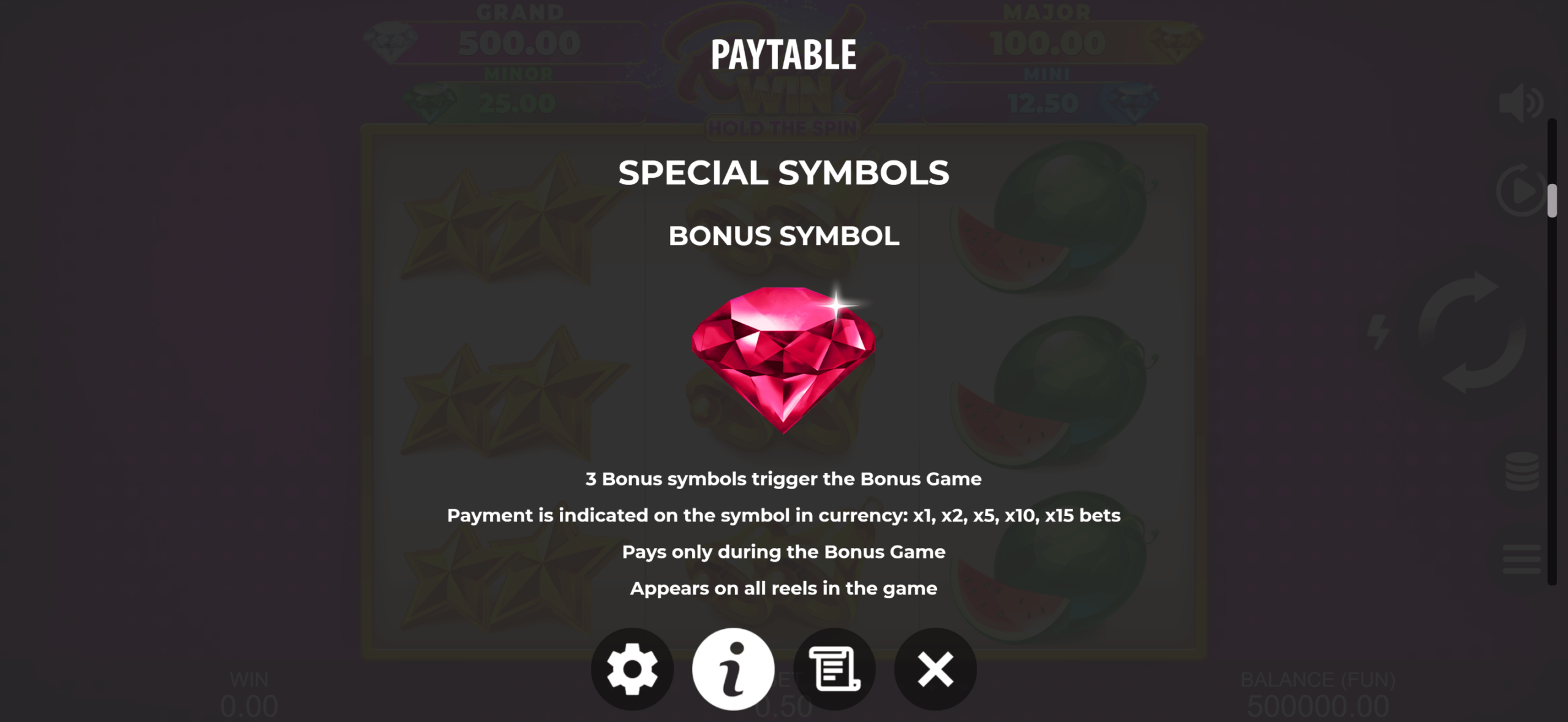The height and width of the screenshot is (722, 1568).
Task: Click the PAYTABLE title heading
Action: pos(783,55)
